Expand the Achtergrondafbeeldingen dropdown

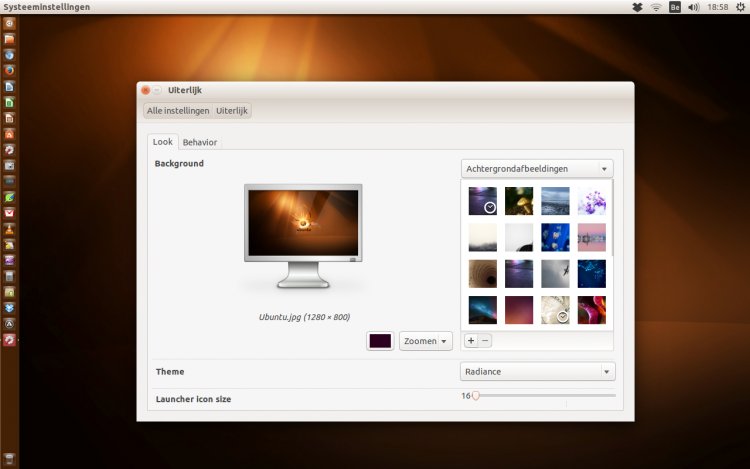(x=537, y=169)
